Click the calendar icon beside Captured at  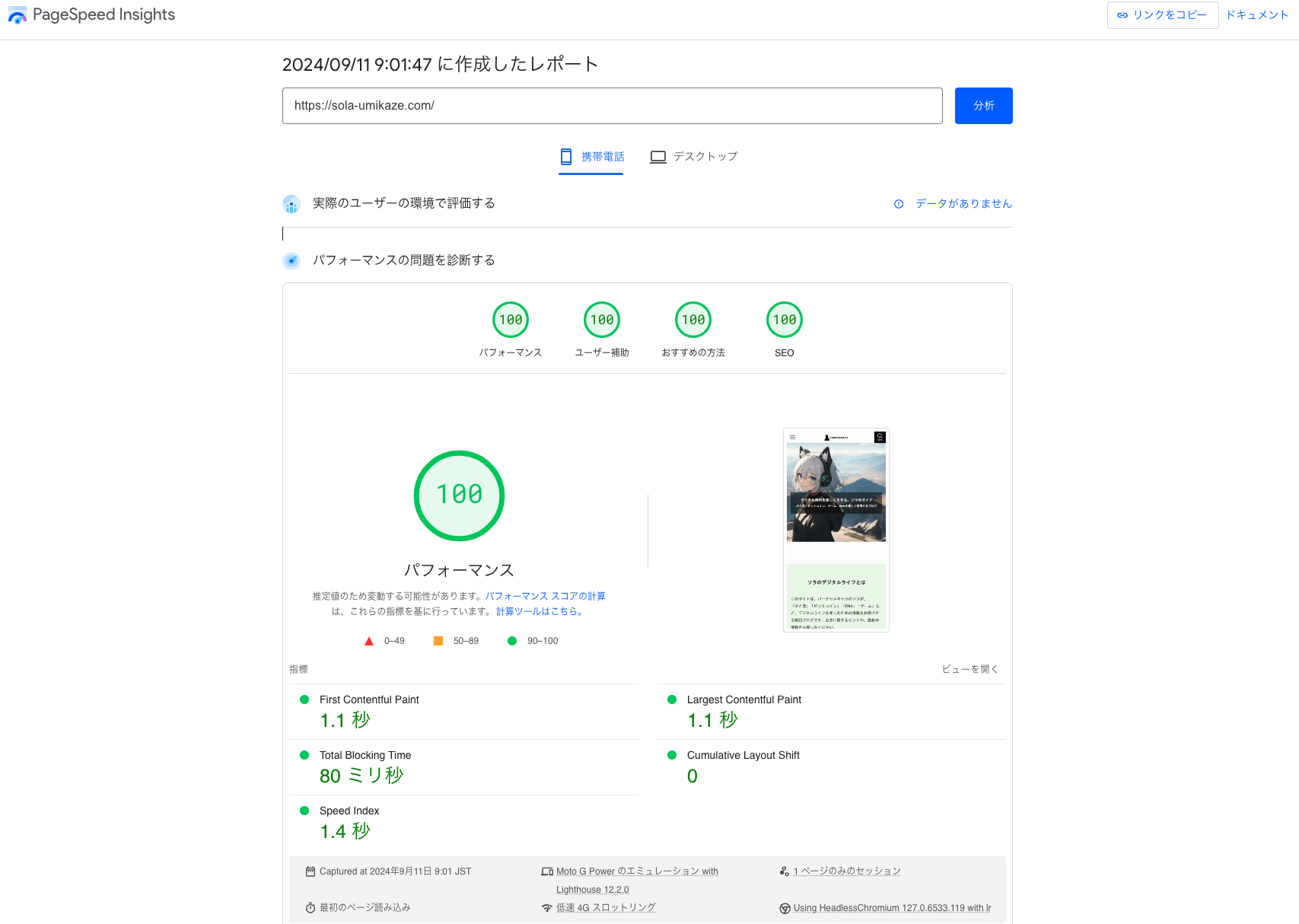310,871
